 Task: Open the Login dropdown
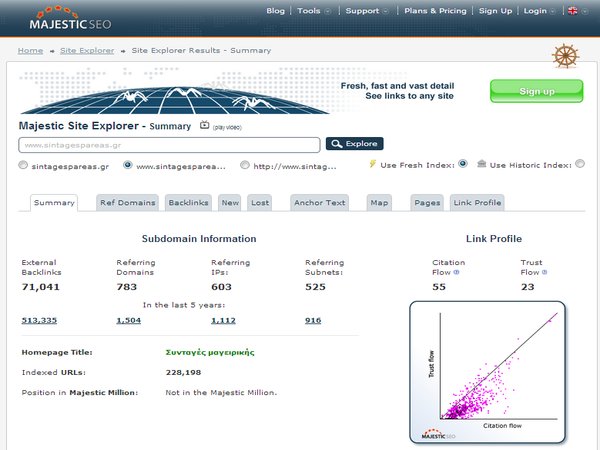click(540, 11)
